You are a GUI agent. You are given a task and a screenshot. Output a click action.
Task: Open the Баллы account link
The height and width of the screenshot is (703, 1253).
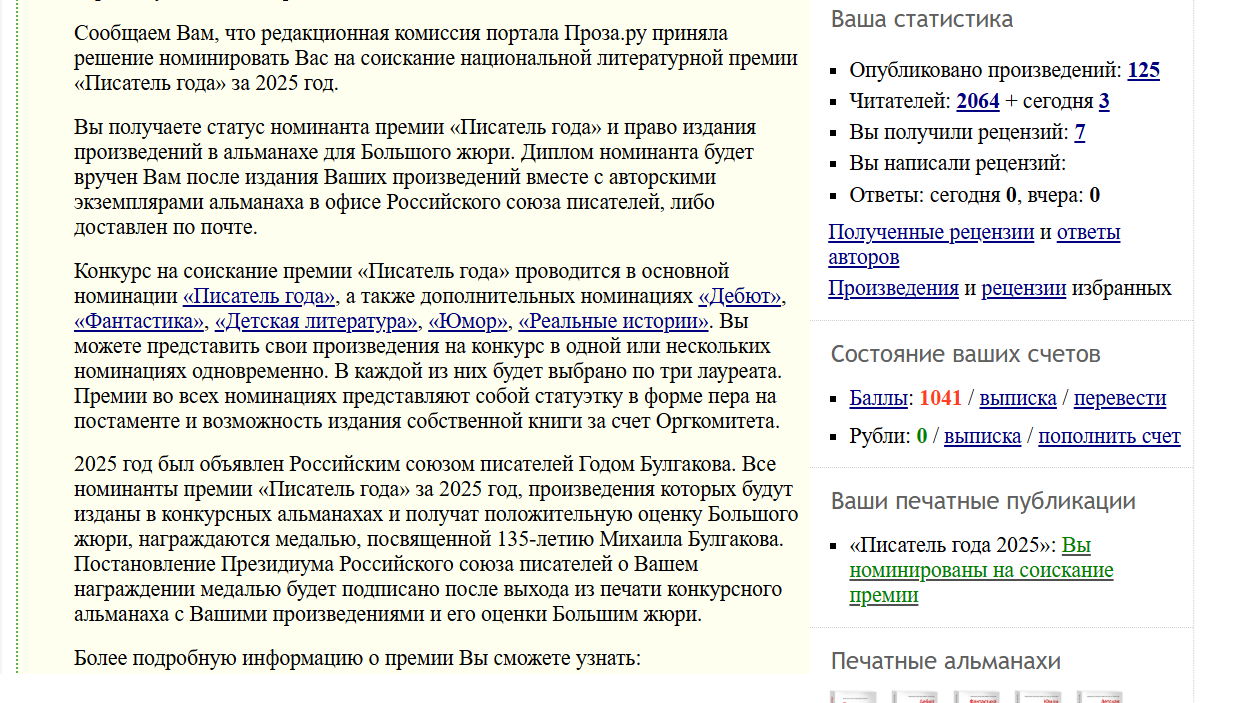coord(879,398)
